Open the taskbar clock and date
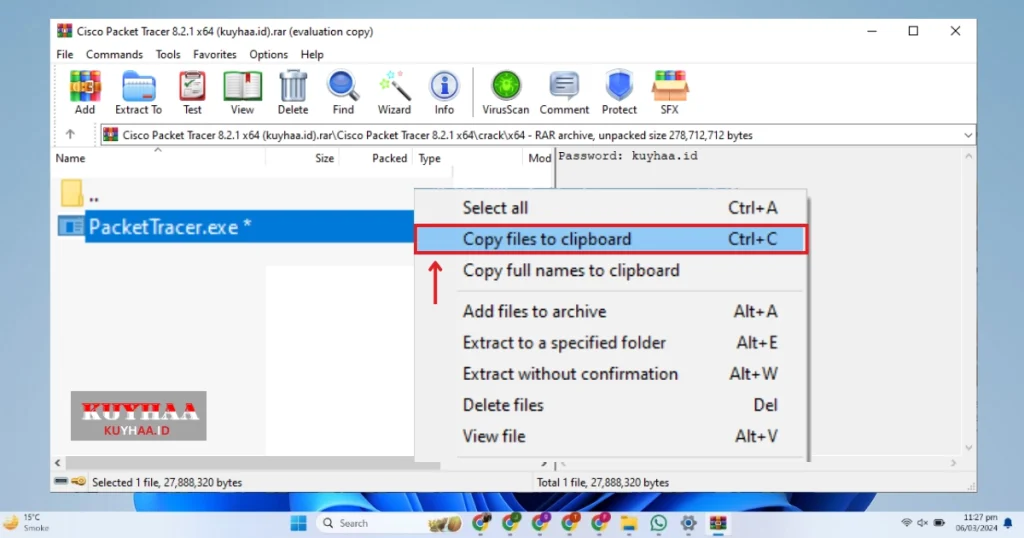This screenshot has height=538, width=1024. click(976, 523)
